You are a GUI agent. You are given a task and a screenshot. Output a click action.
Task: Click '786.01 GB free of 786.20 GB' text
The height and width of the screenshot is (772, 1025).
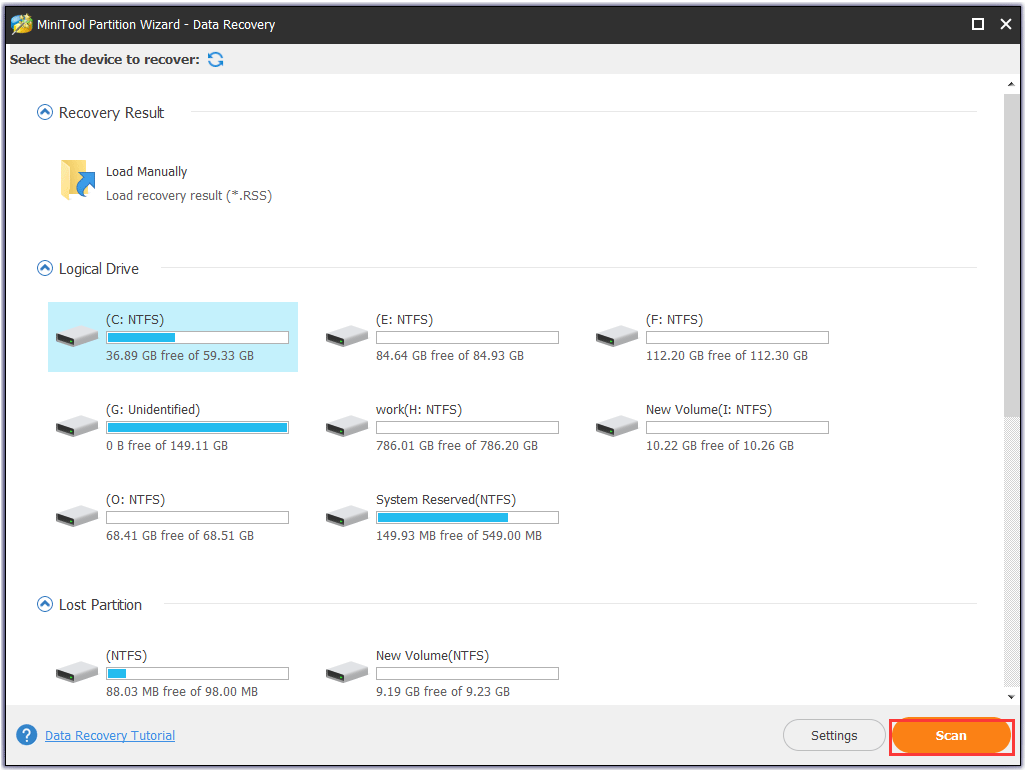point(457,446)
